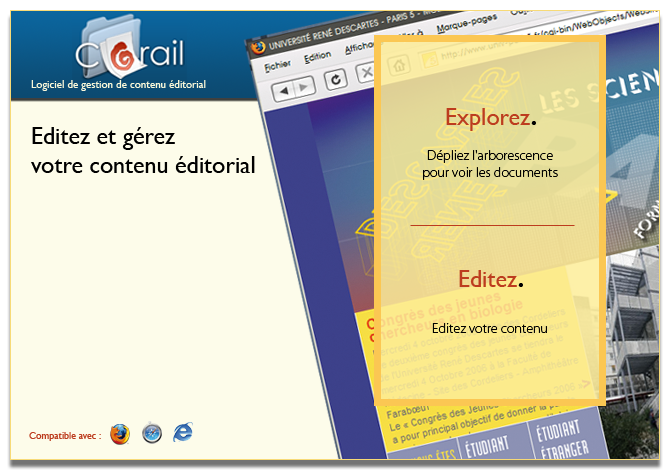
Task: Click the Firefox icon in illustrated title bar
Action: click(258, 47)
